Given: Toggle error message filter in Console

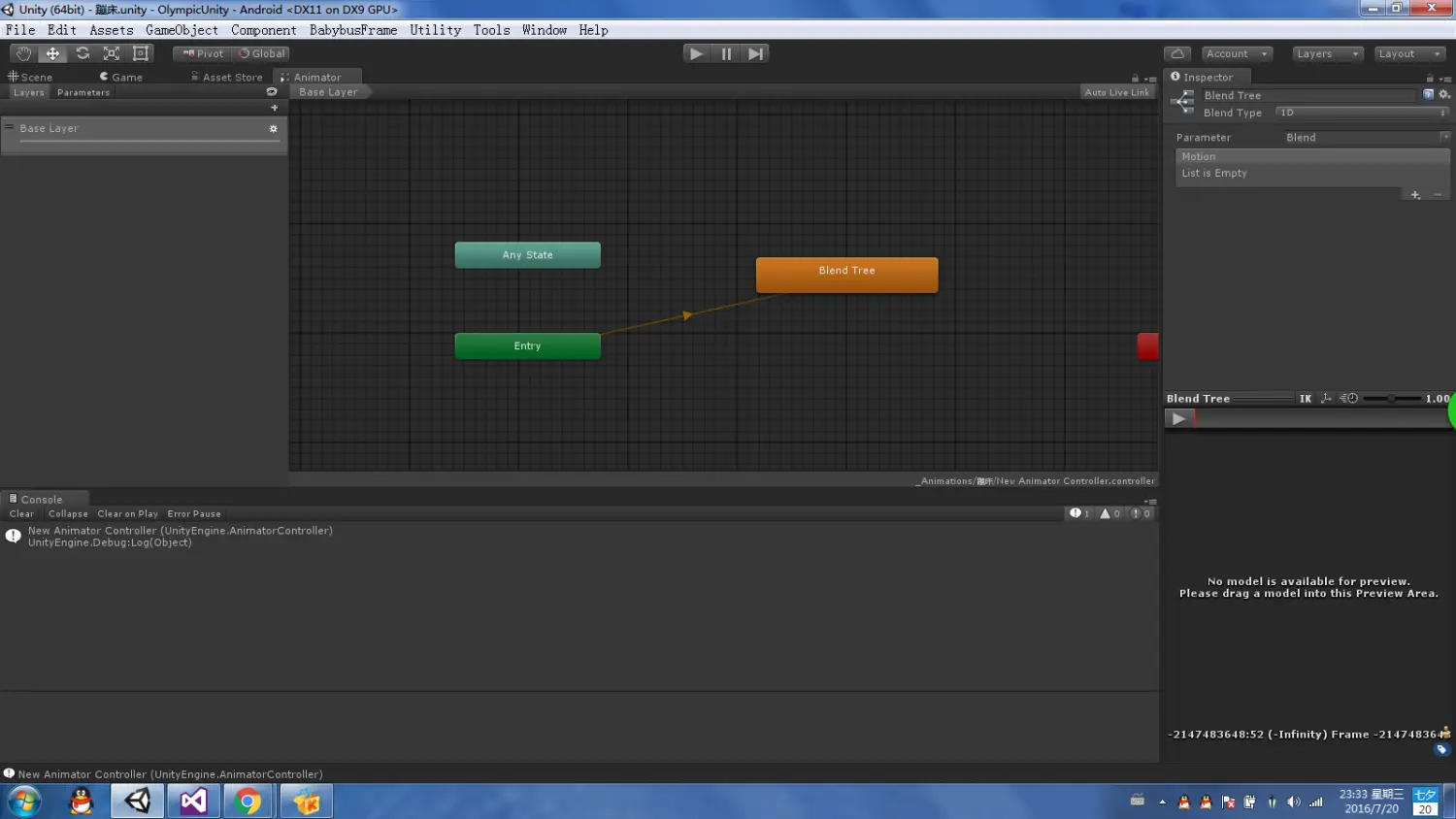Looking at the screenshot, I should point(1141,514).
